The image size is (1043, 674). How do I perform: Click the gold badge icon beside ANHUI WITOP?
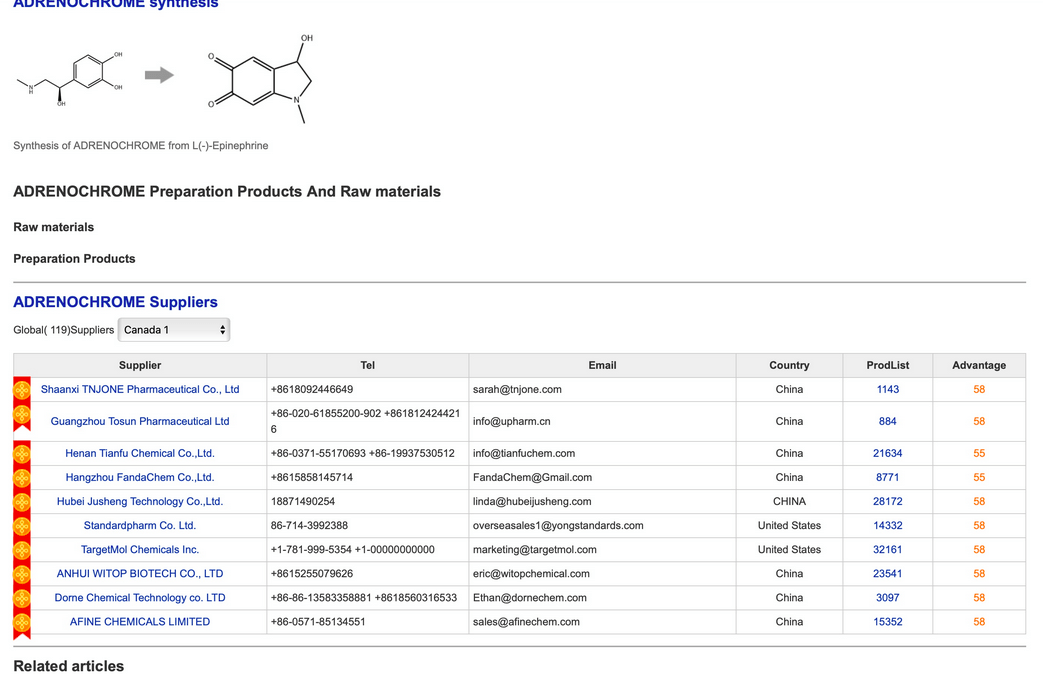pos(22,574)
